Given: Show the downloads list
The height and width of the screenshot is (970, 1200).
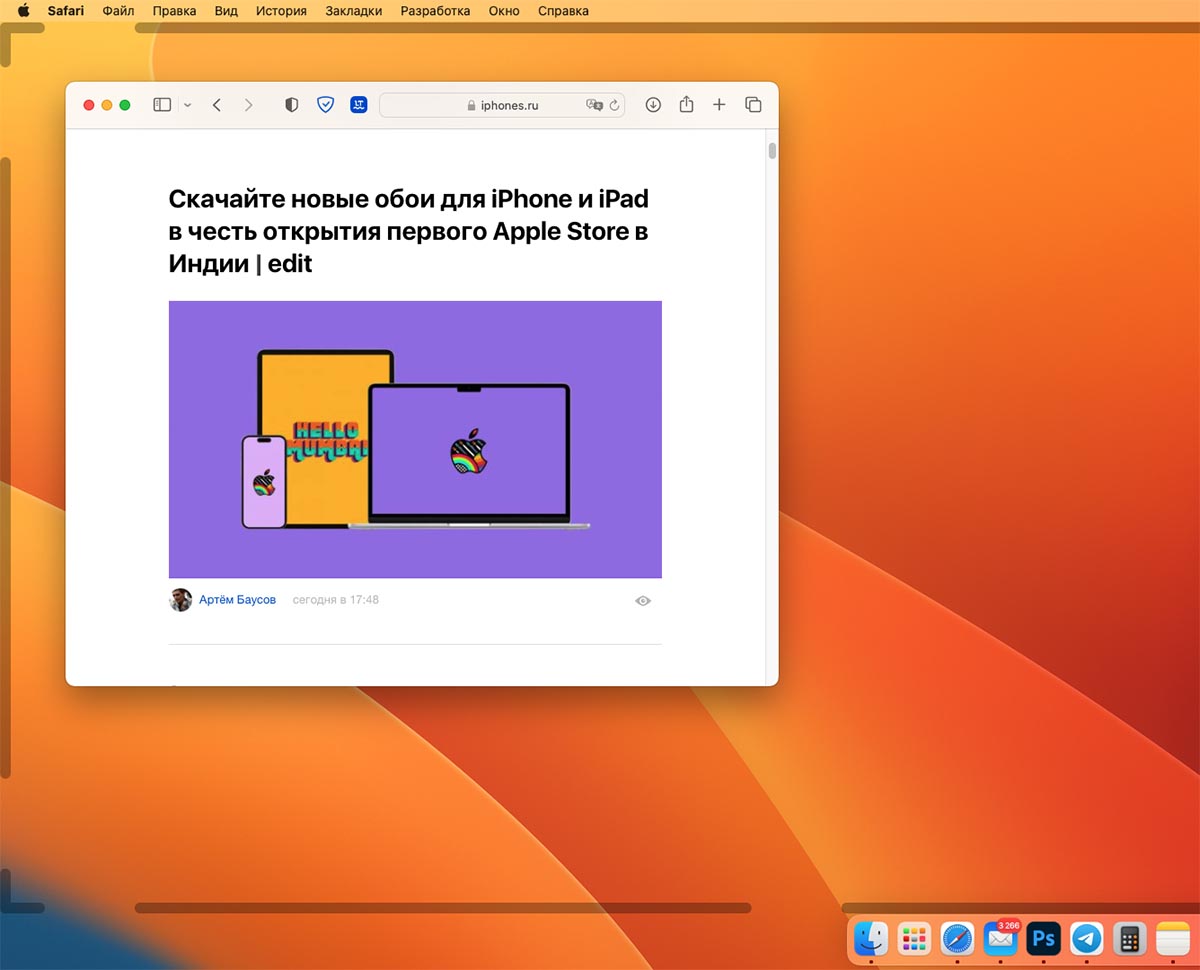Looking at the screenshot, I should pos(653,105).
